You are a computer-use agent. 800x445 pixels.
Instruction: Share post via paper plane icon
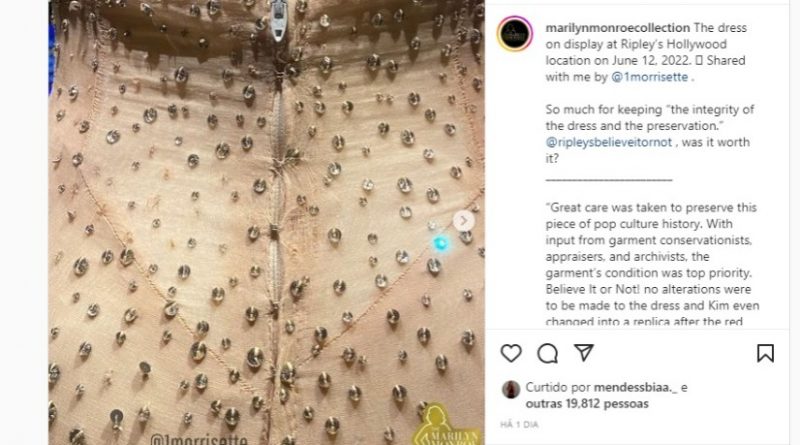[x=584, y=353]
